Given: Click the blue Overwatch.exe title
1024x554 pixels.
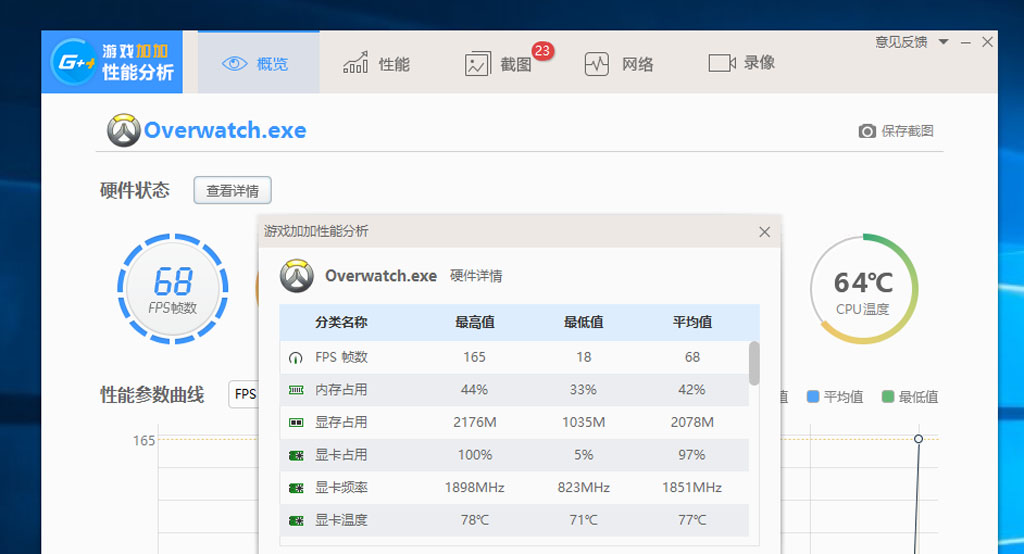Looking at the screenshot, I should click(225, 130).
